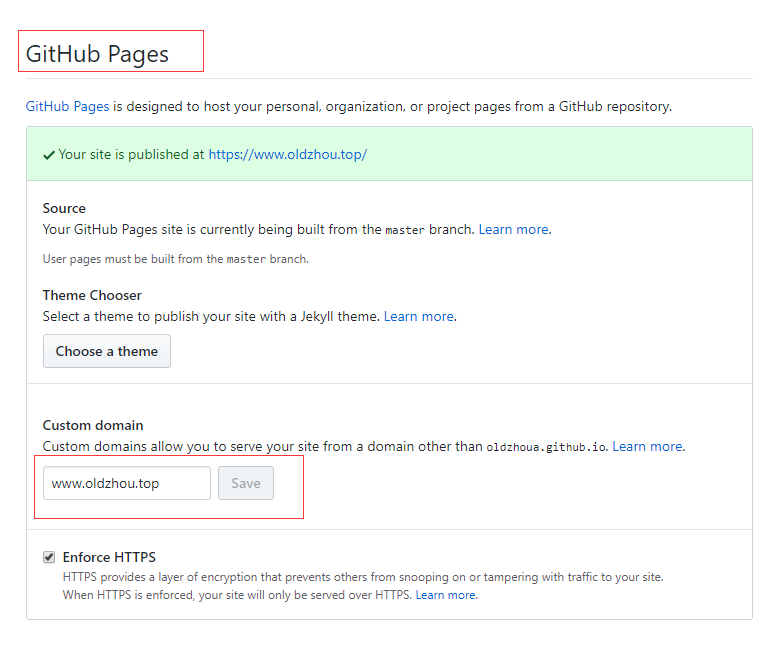Click Learn more in Source section
Screen dimensions: 784x649
[x=514, y=230]
